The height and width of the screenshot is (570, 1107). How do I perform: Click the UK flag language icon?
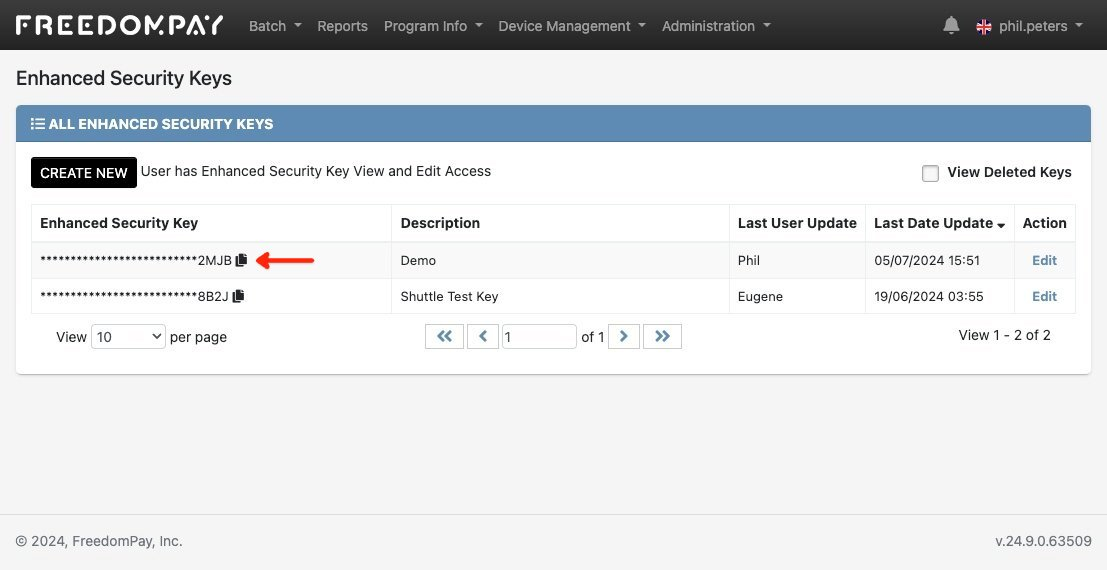(983, 27)
